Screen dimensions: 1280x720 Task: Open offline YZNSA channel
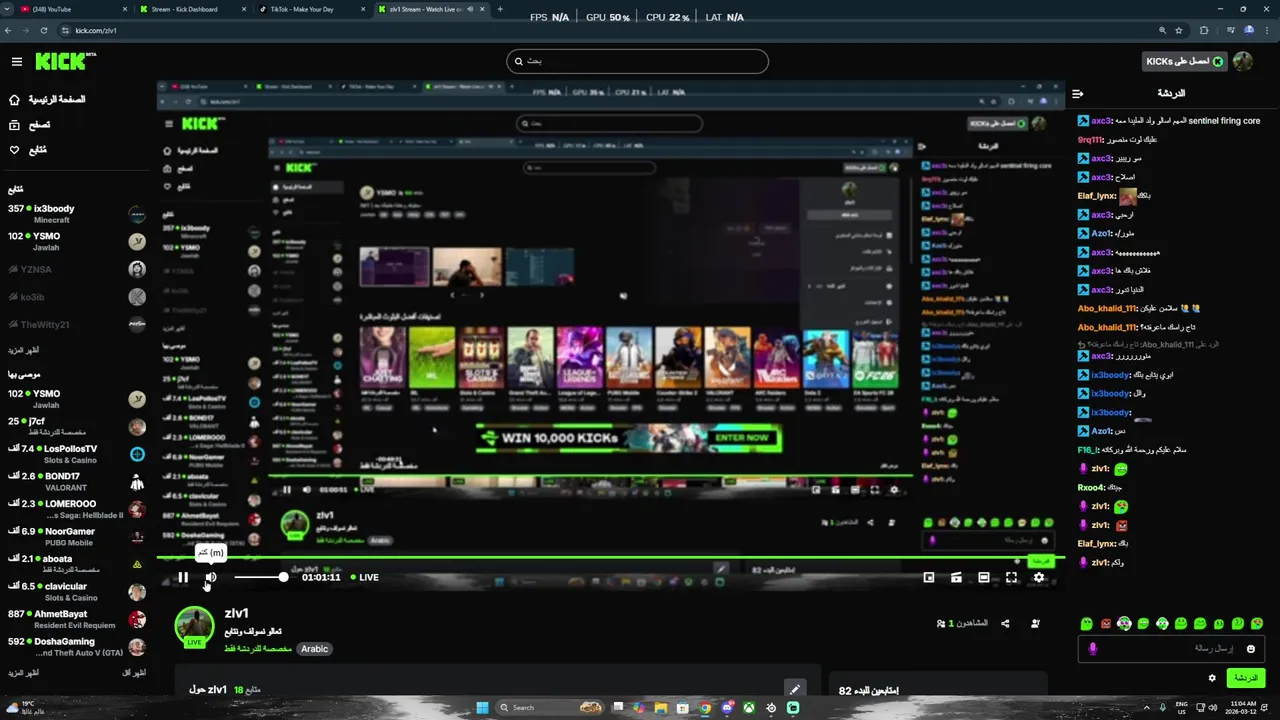pyautogui.click(x=76, y=269)
